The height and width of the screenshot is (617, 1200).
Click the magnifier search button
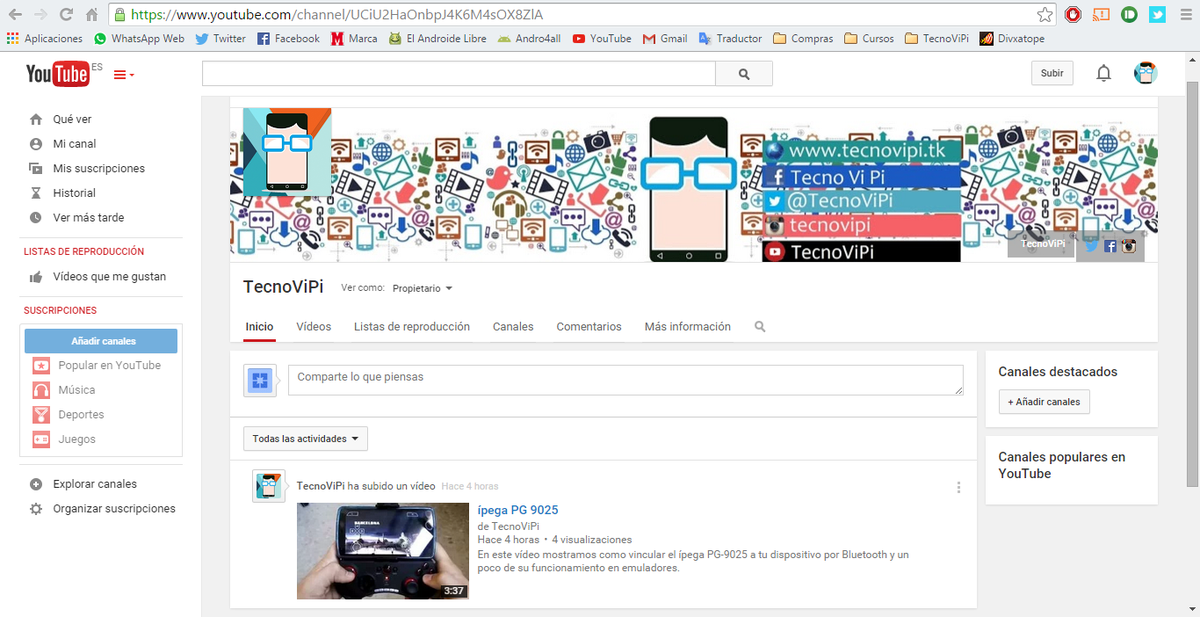pos(744,74)
